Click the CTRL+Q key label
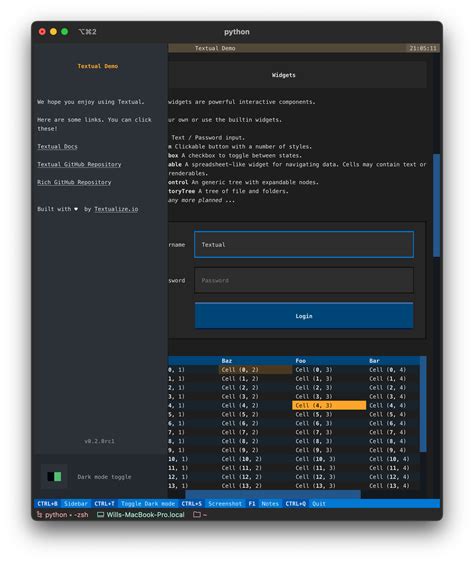474x562 pixels. (295, 504)
